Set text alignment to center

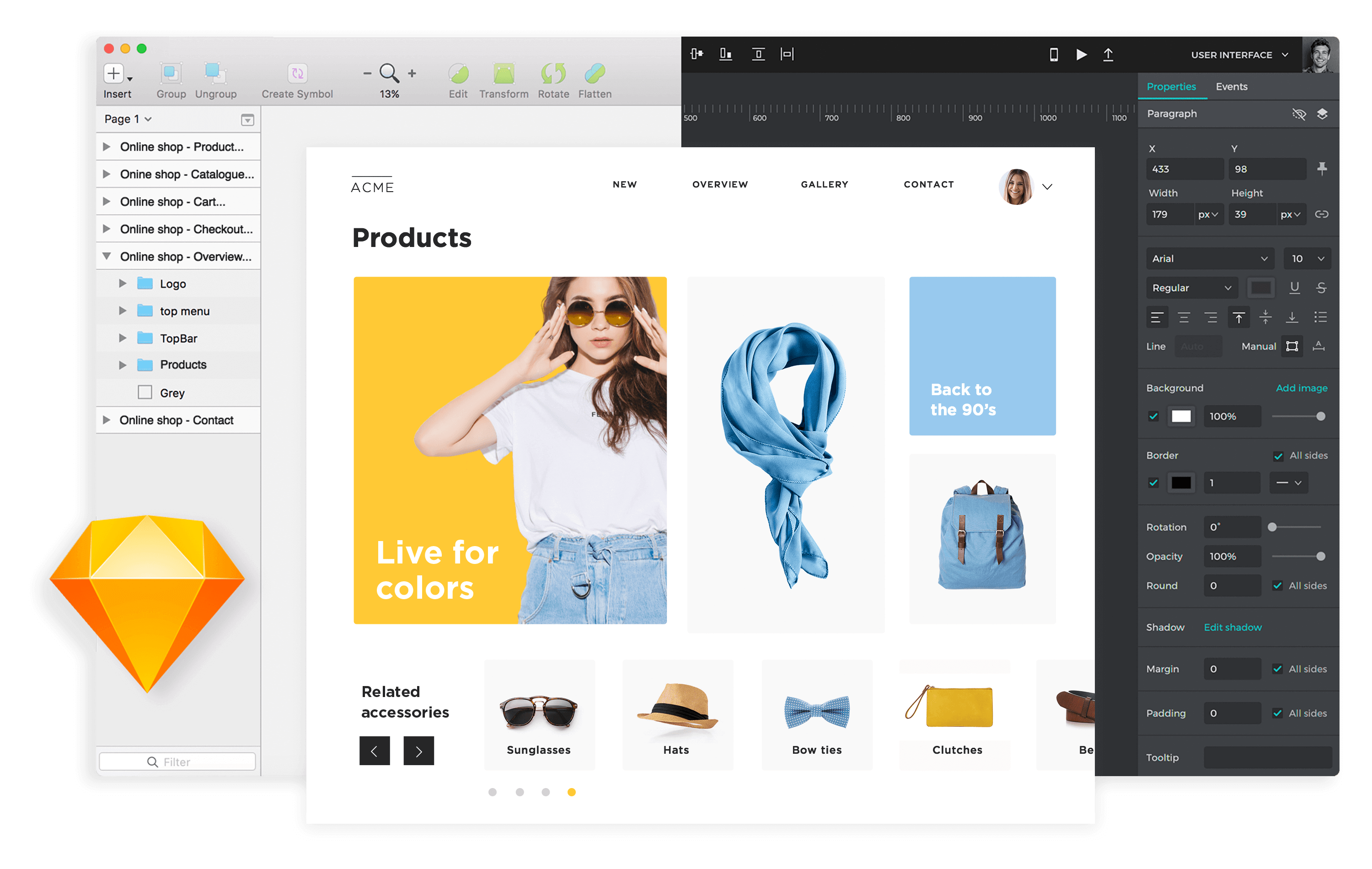(1184, 317)
